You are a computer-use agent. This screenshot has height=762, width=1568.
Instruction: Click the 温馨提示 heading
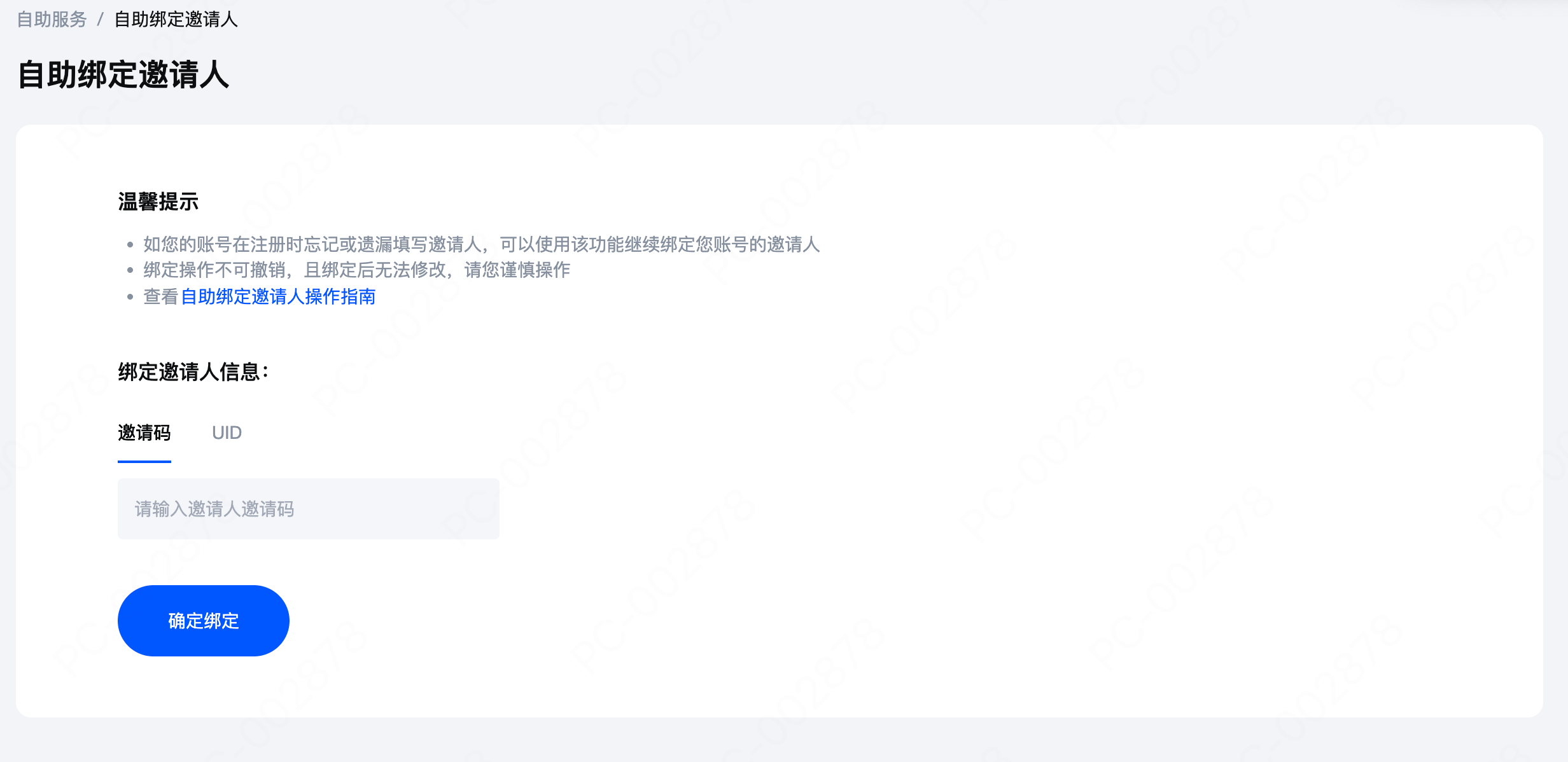click(158, 202)
